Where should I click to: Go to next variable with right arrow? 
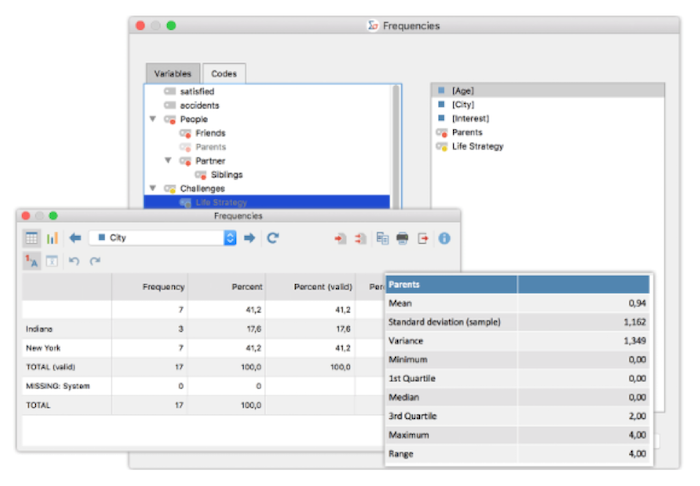point(250,239)
